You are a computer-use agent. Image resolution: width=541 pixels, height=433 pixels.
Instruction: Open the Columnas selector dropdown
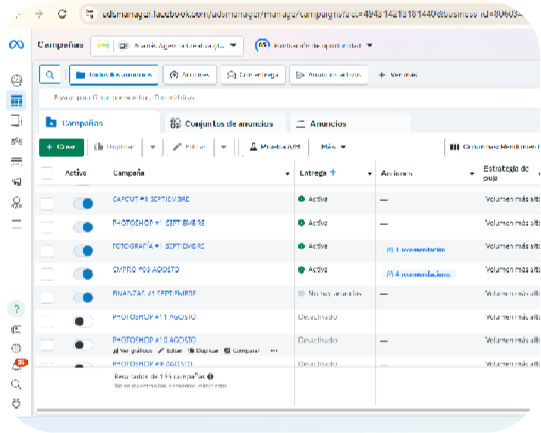(x=493, y=147)
